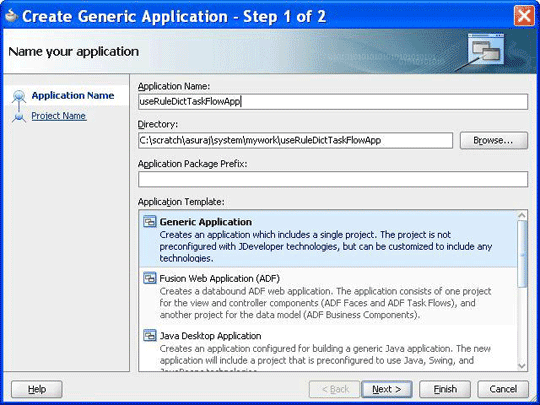Open the Project Name step link

pos(59,116)
